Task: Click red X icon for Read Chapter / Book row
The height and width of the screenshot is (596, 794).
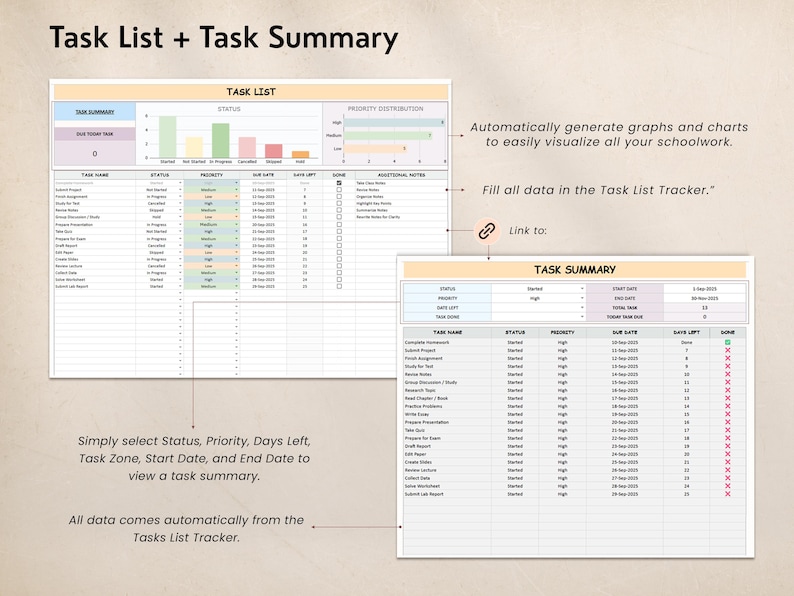Action: click(x=728, y=399)
